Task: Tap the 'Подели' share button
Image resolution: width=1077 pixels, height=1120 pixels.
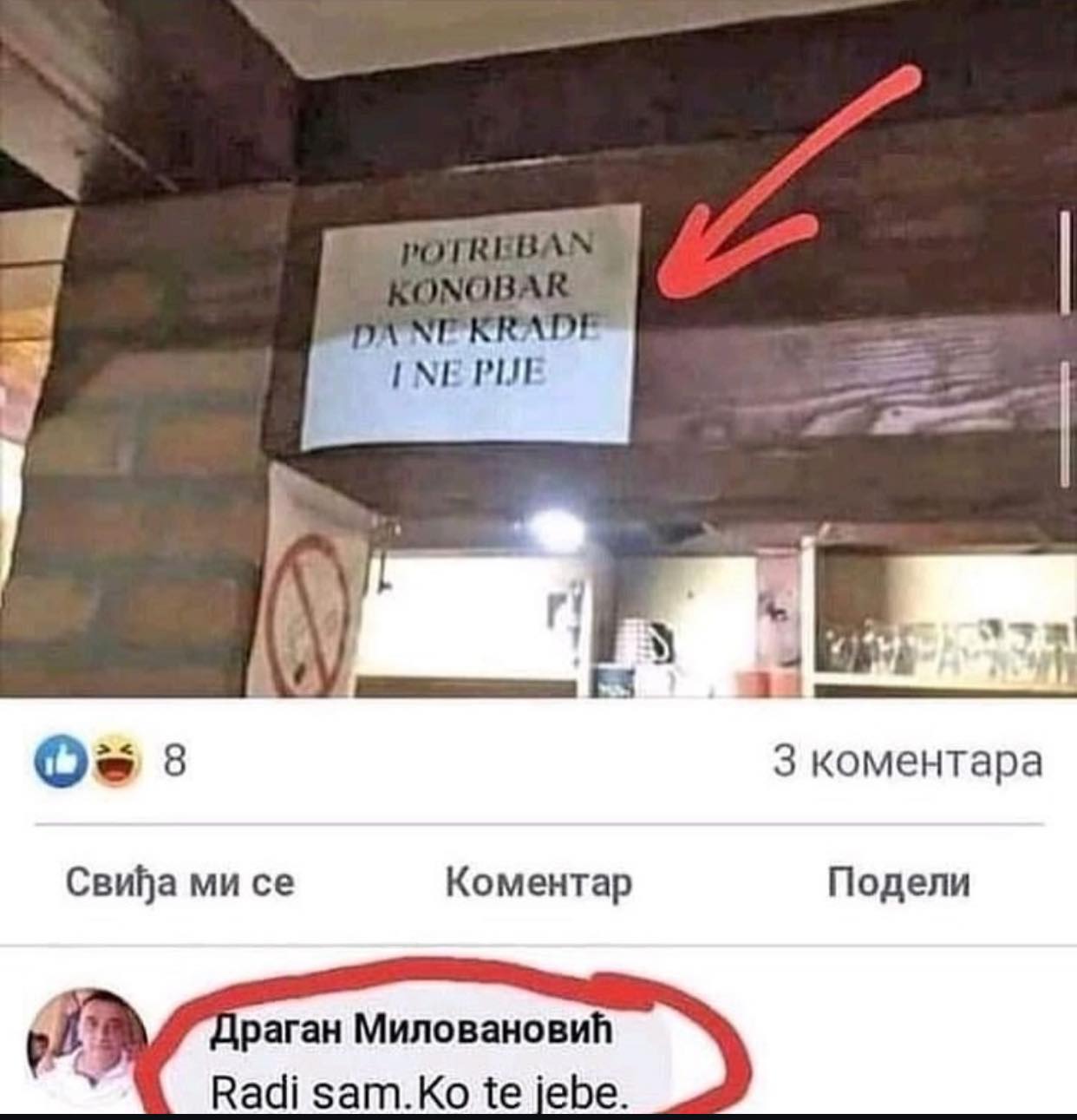Action: [x=899, y=882]
